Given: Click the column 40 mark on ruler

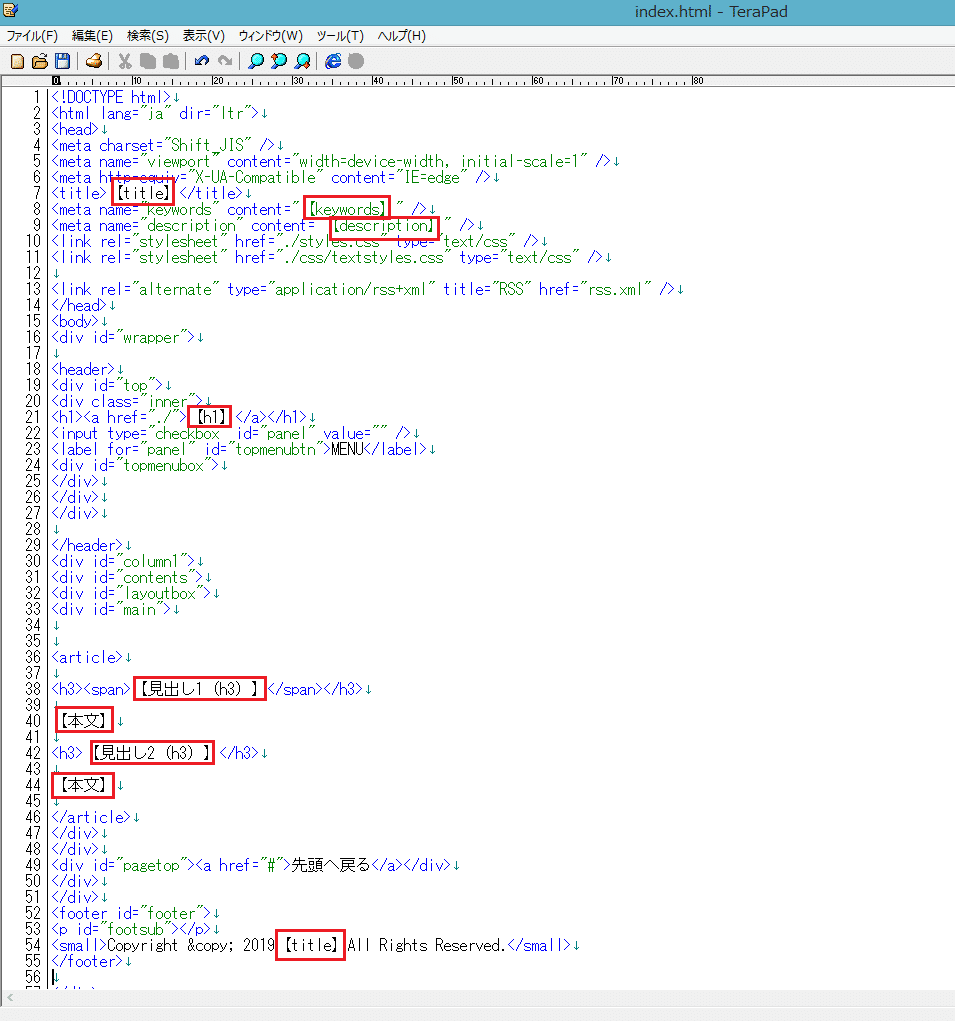Looking at the screenshot, I should 378,81.
